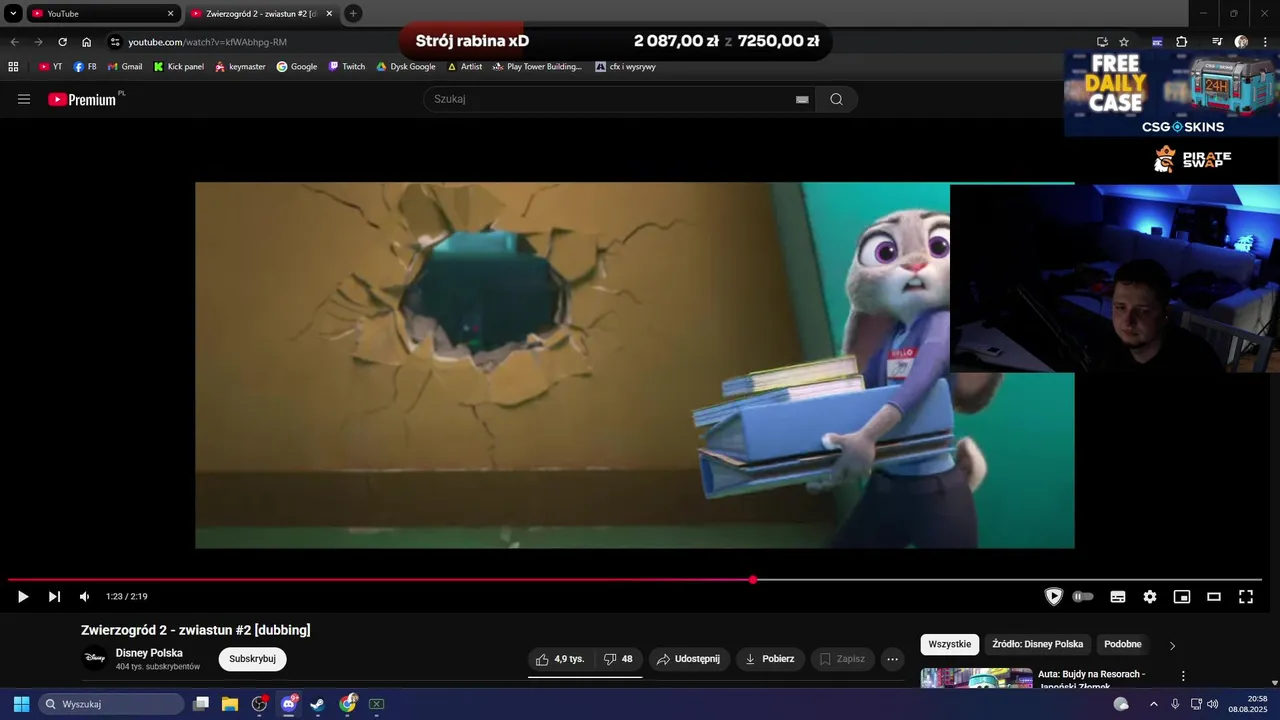
Task: Click the Udostępnij share button
Action: (x=688, y=659)
